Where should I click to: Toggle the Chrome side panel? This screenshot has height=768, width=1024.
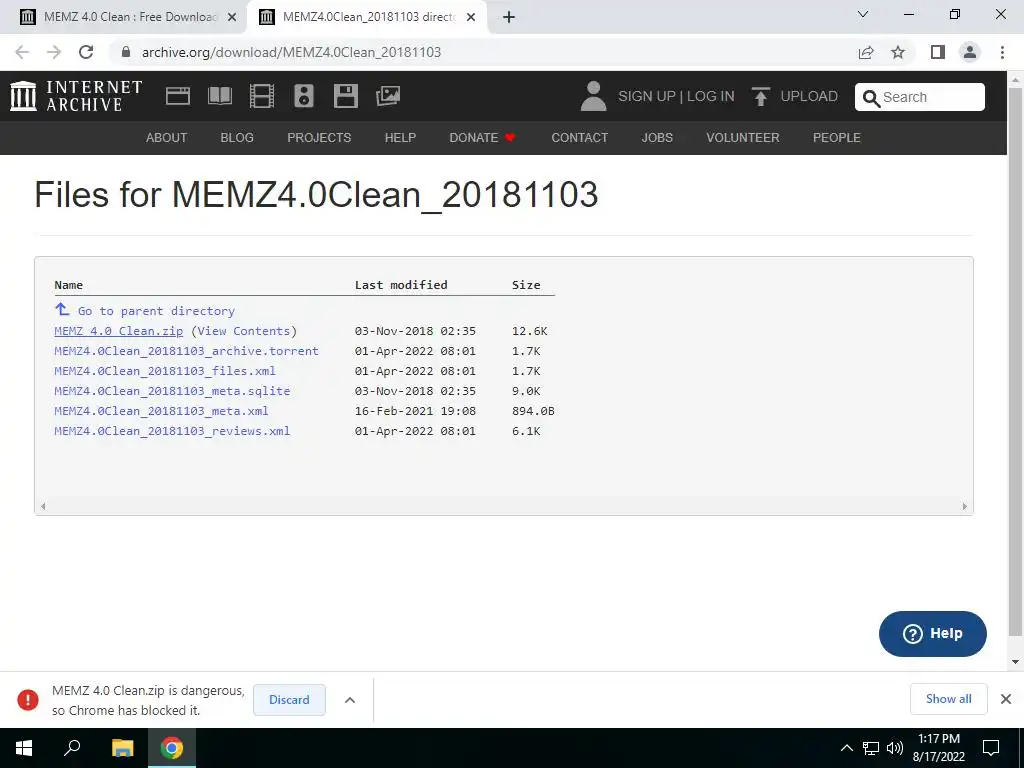pyautogui.click(x=938, y=52)
